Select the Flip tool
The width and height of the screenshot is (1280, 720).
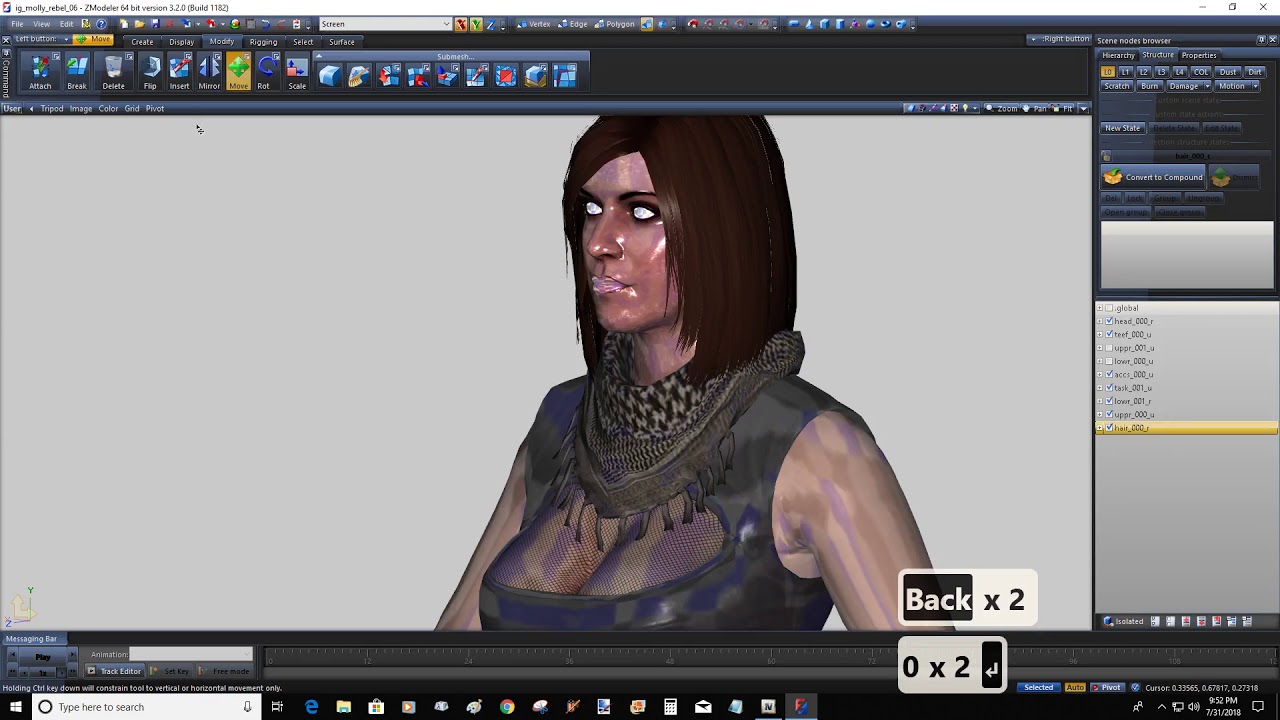150,73
